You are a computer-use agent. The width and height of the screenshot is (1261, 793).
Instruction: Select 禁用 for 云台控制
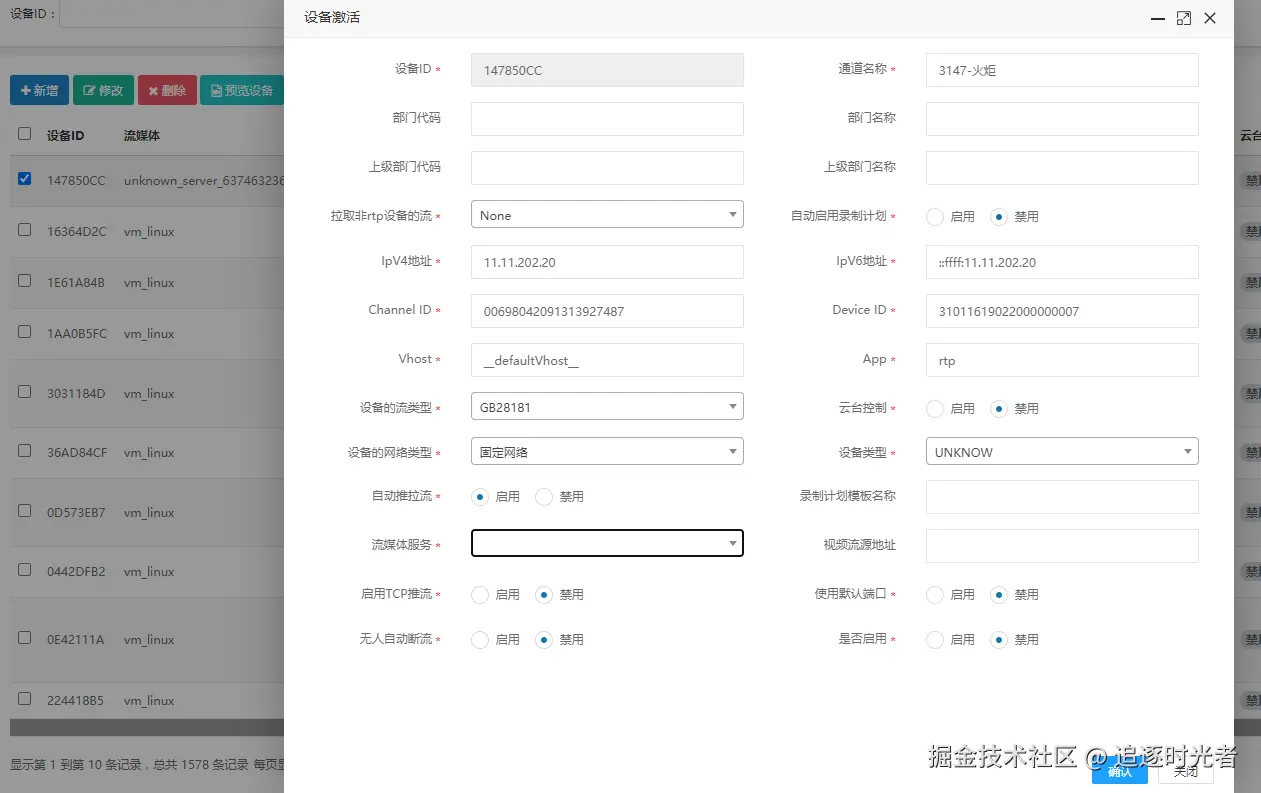tap(999, 408)
